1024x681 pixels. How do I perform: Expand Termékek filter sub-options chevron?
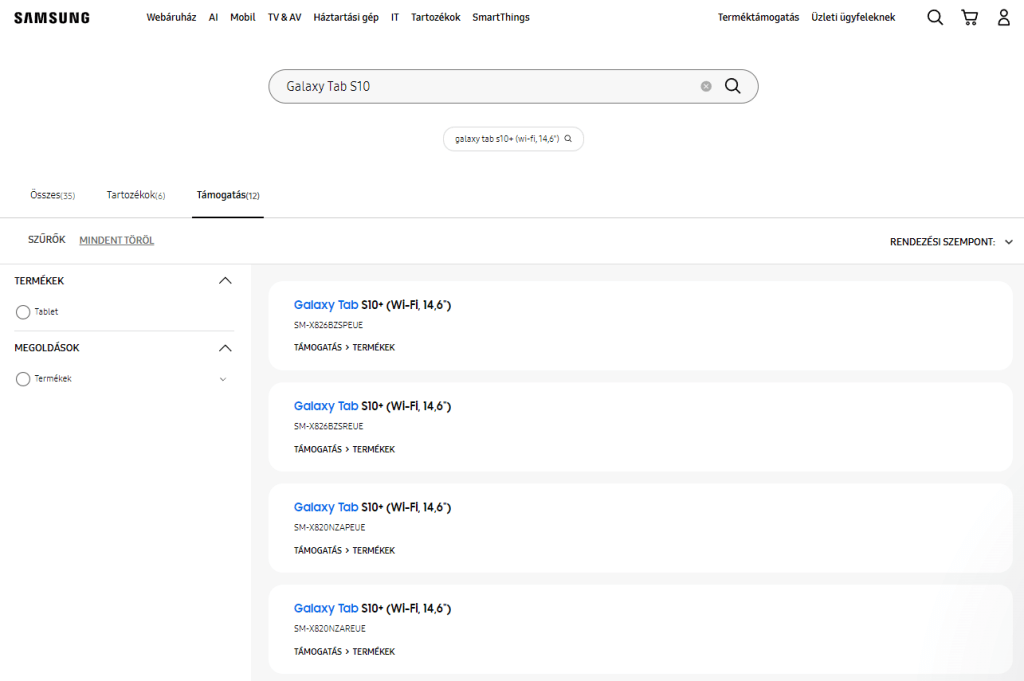tap(223, 379)
